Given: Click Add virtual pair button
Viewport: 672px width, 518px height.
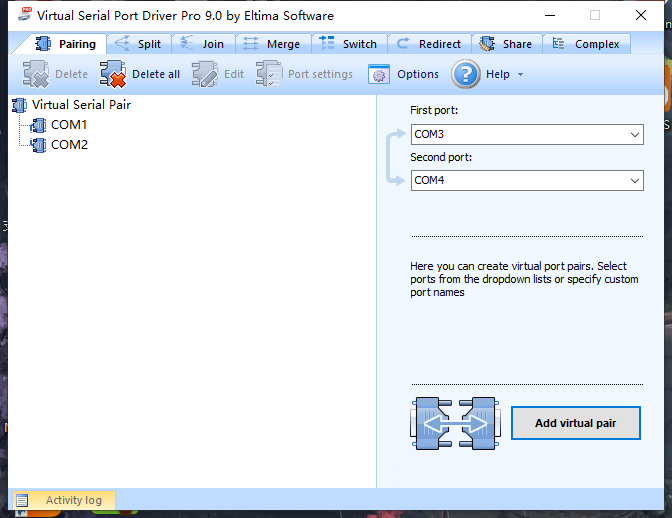Looking at the screenshot, I should pyautogui.click(x=576, y=423).
